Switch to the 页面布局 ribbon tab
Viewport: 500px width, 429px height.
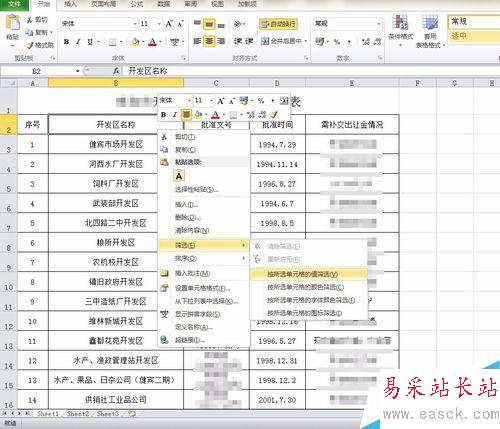coord(103,4)
